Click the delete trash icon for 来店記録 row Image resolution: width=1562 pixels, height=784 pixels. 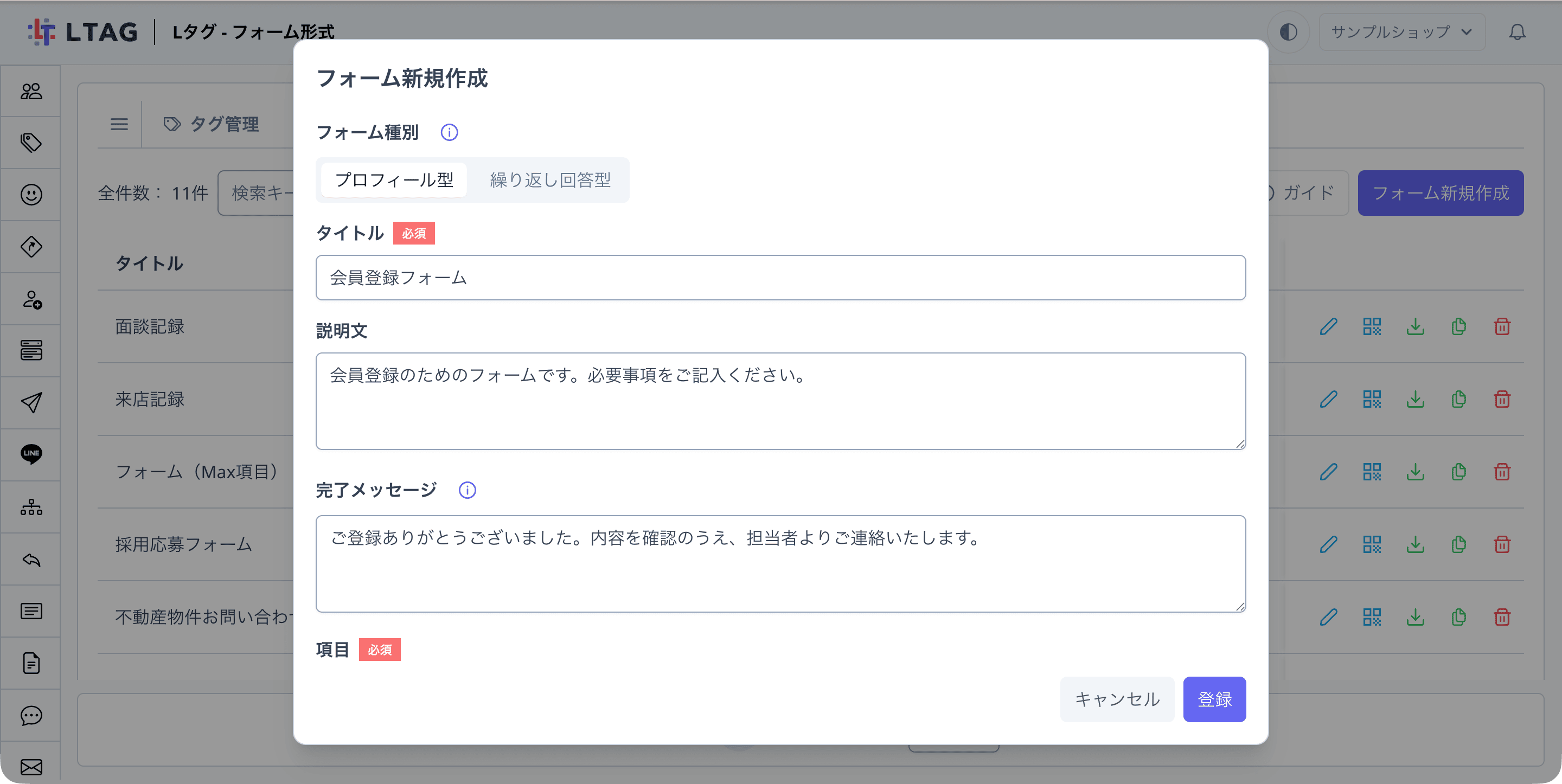coord(1502,400)
